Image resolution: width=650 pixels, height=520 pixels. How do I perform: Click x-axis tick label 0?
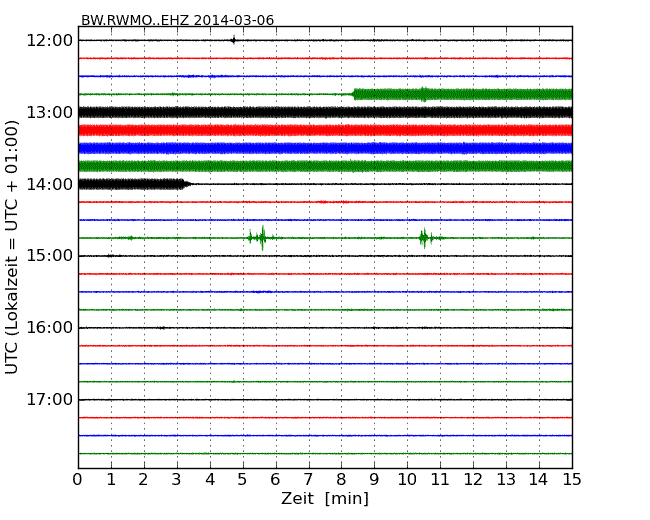78,480
